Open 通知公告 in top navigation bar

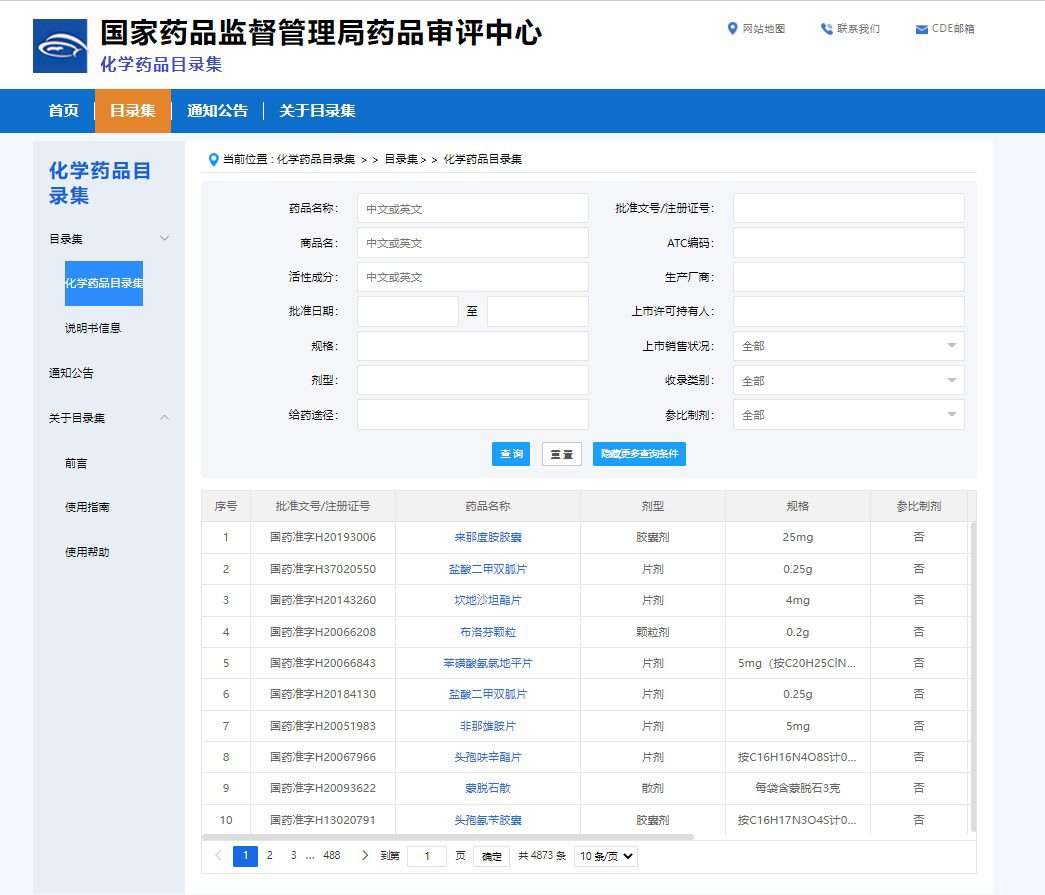click(217, 111)
